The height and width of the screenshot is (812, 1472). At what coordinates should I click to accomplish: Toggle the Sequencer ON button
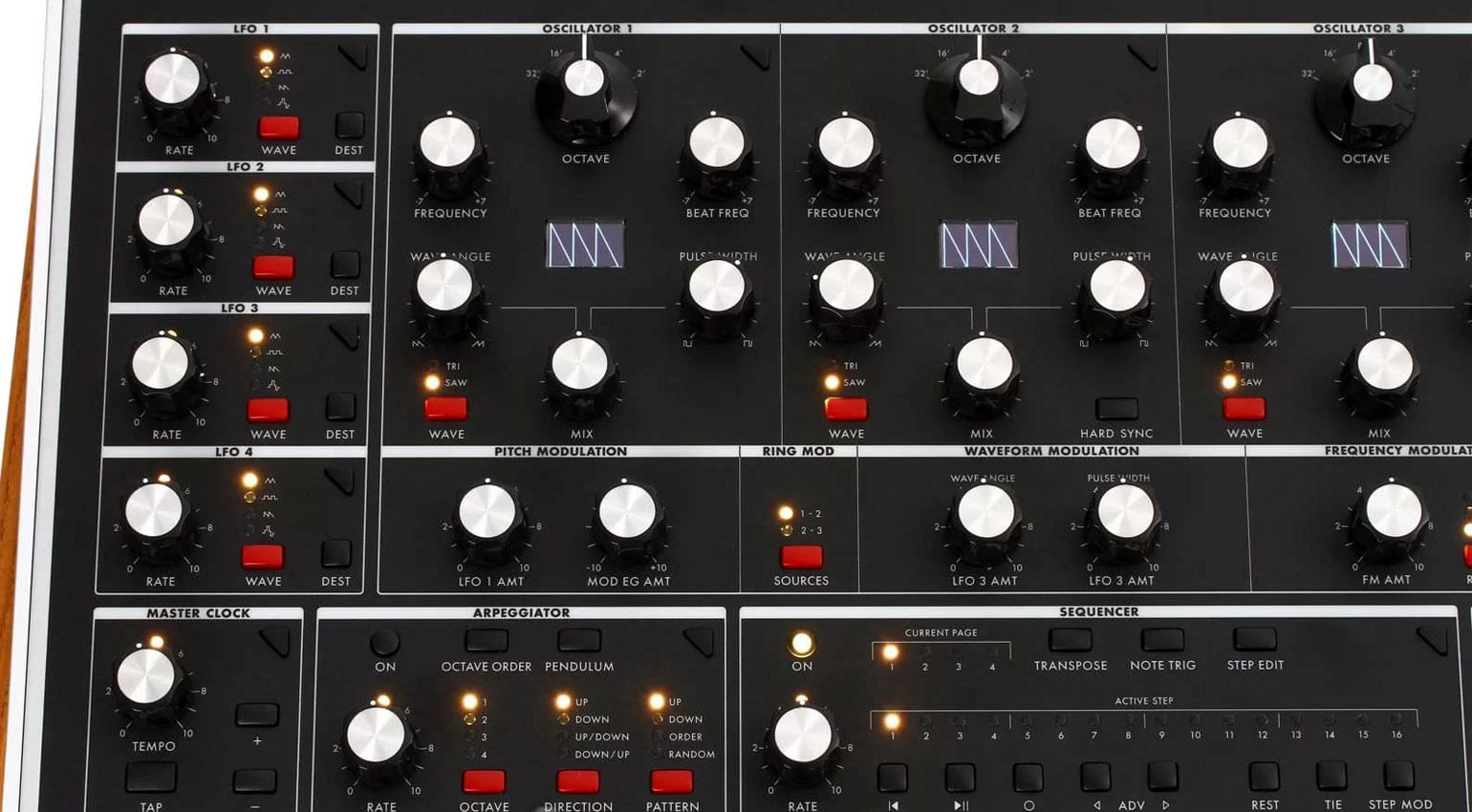coord(802,644)
